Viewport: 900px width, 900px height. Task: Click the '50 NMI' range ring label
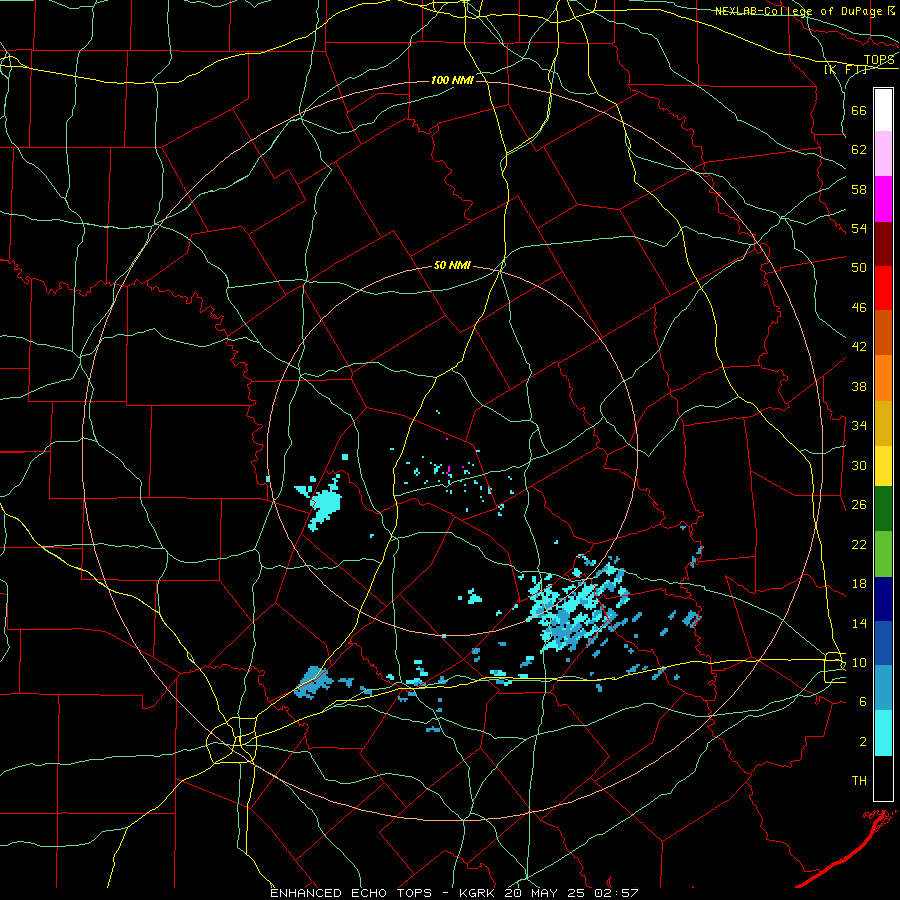(452, 265)
